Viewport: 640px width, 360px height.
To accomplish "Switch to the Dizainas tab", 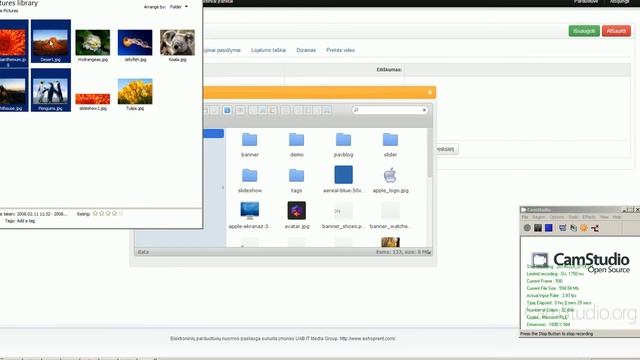I will pyautogui.click(x=306, y=50).
